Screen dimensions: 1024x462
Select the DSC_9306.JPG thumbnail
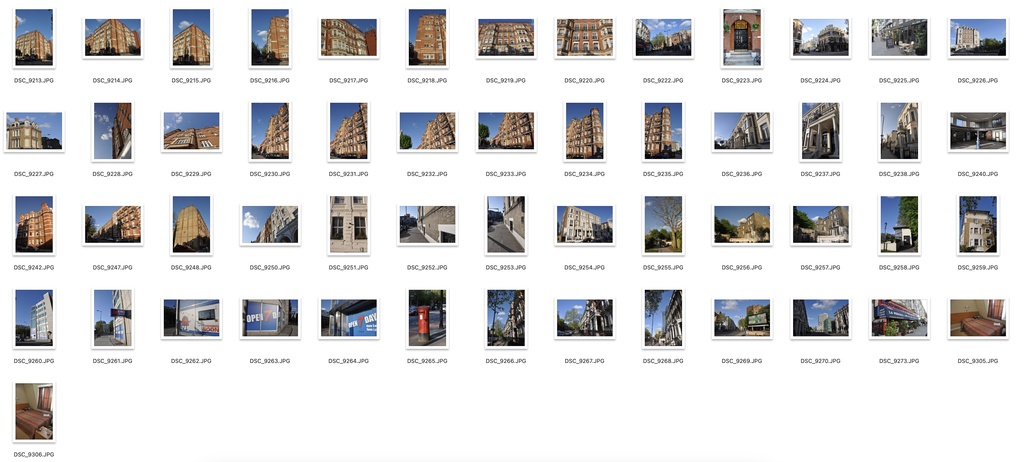[x=34, y=412]
